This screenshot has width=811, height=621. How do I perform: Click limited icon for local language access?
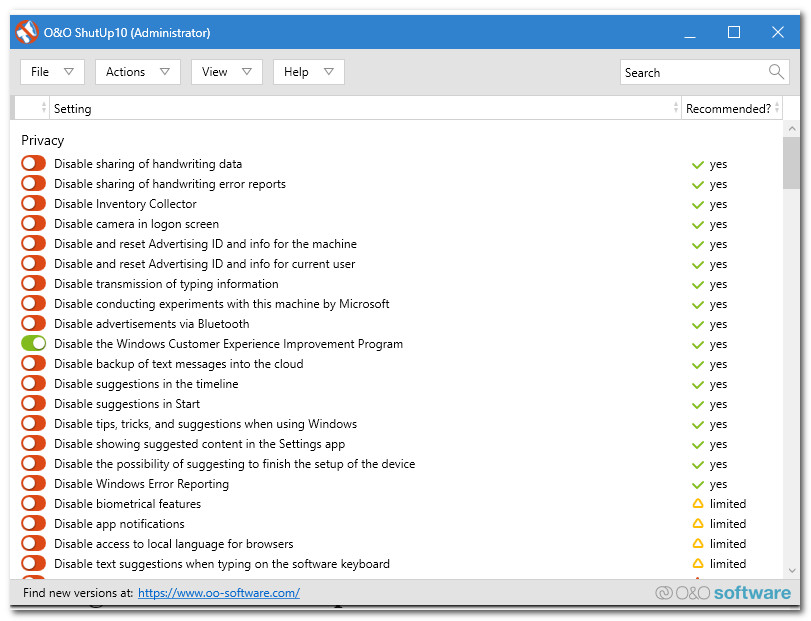click(x=698, y=543)
